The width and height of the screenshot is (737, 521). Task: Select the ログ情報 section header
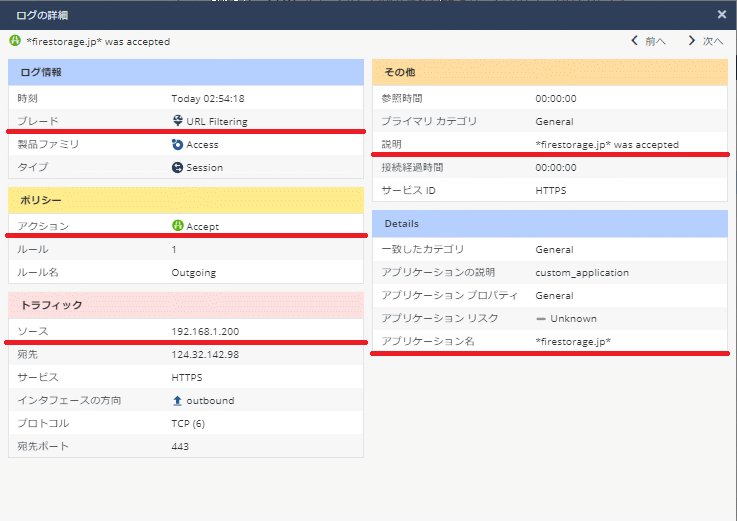(185, 73)
